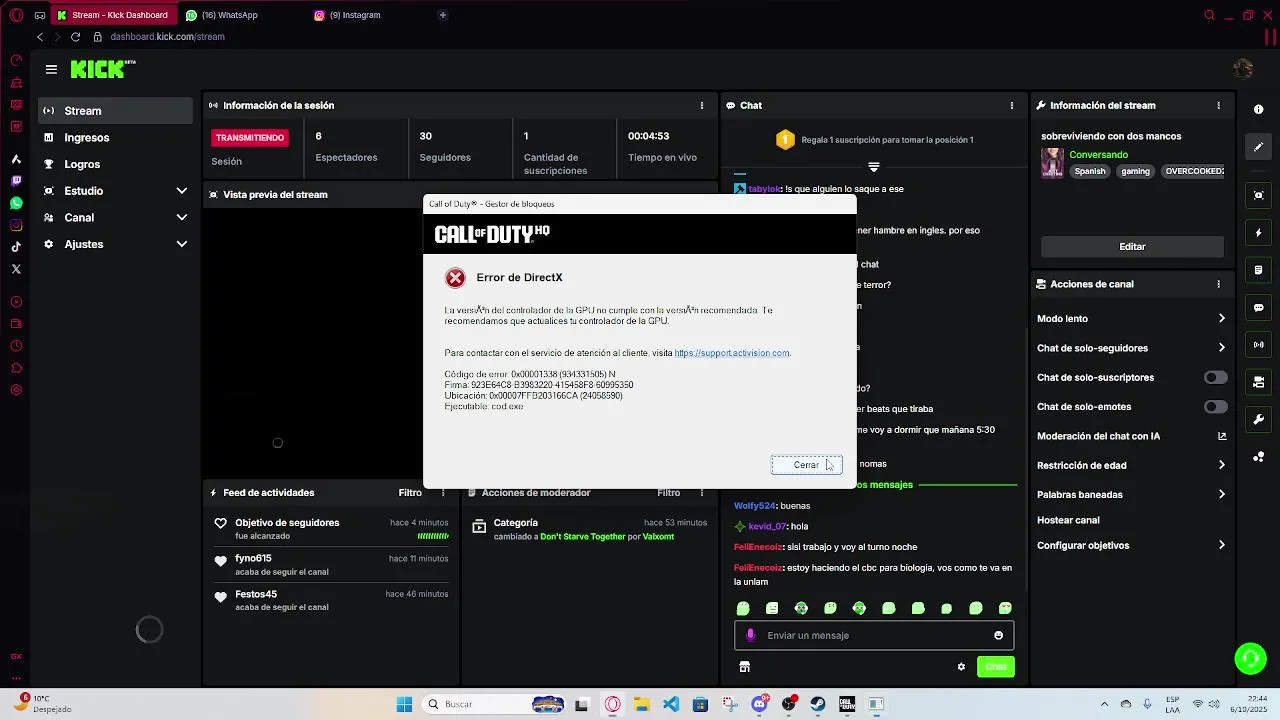This screenshot has width=1280, height=720.
Task: Close the DirectX error with Cerrar
Action: pyautogui.click(x=806, y=465)
